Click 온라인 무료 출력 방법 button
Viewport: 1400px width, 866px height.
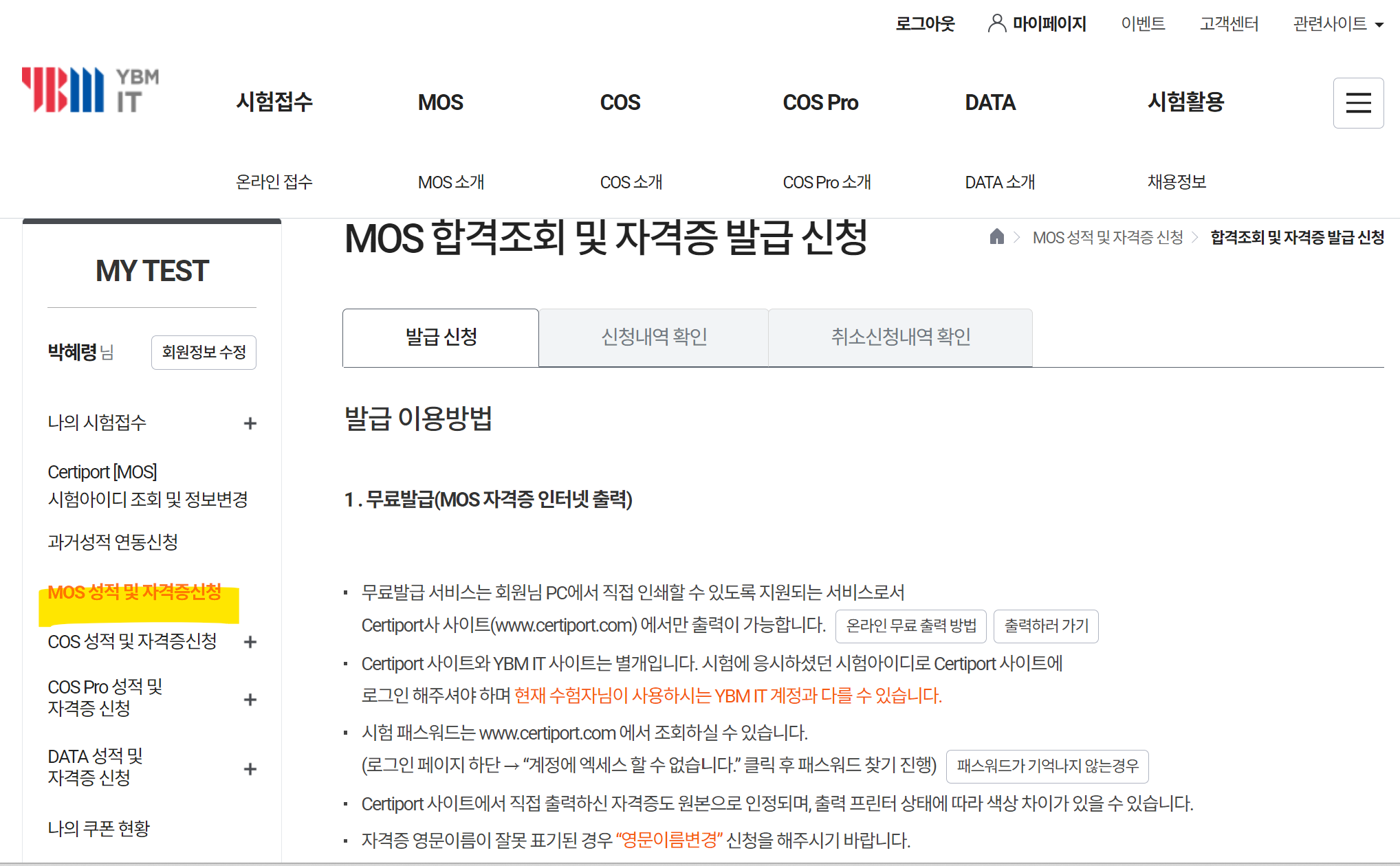tap(910, 626)
